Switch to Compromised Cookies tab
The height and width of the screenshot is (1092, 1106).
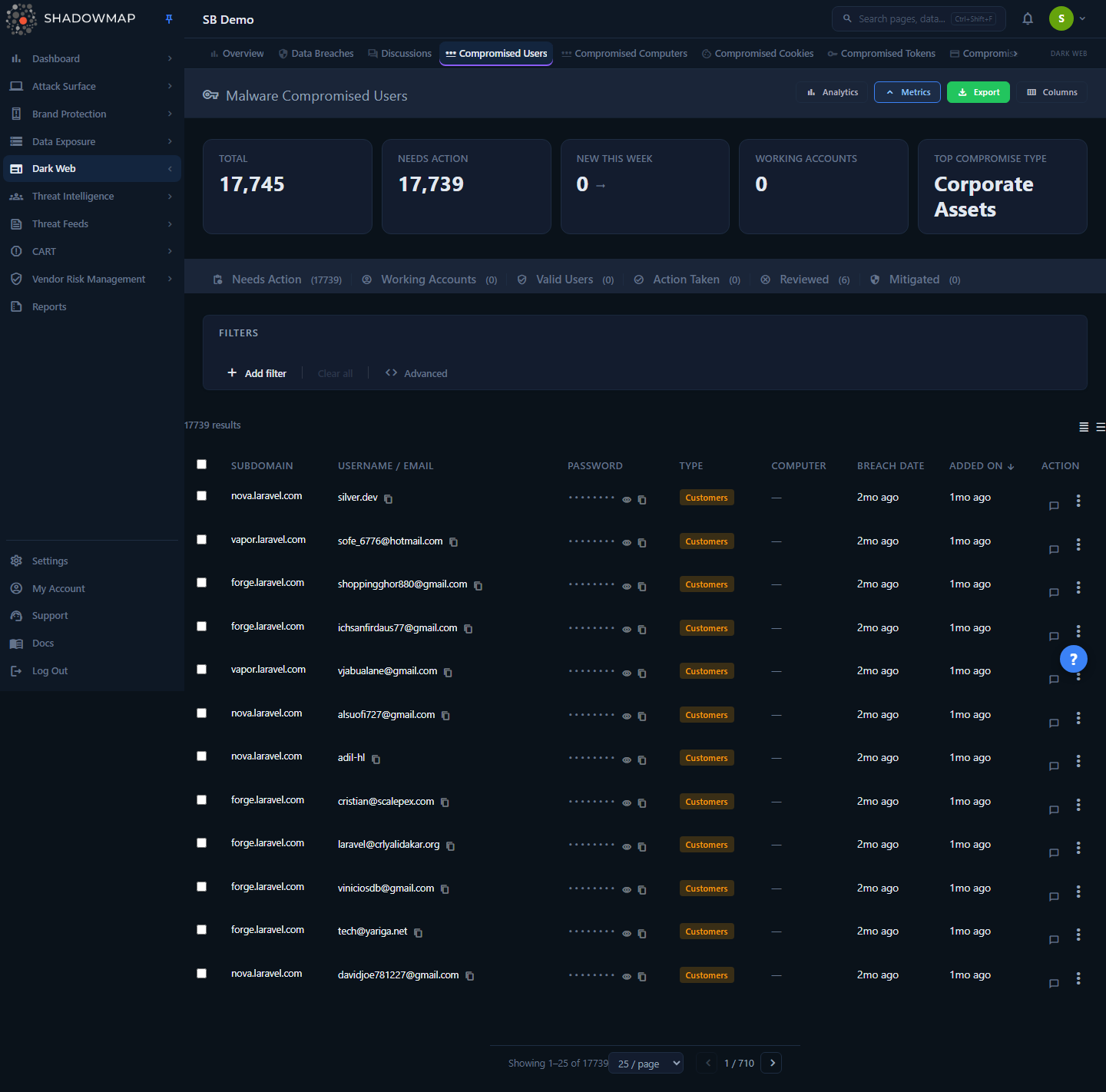coord(758,54)
